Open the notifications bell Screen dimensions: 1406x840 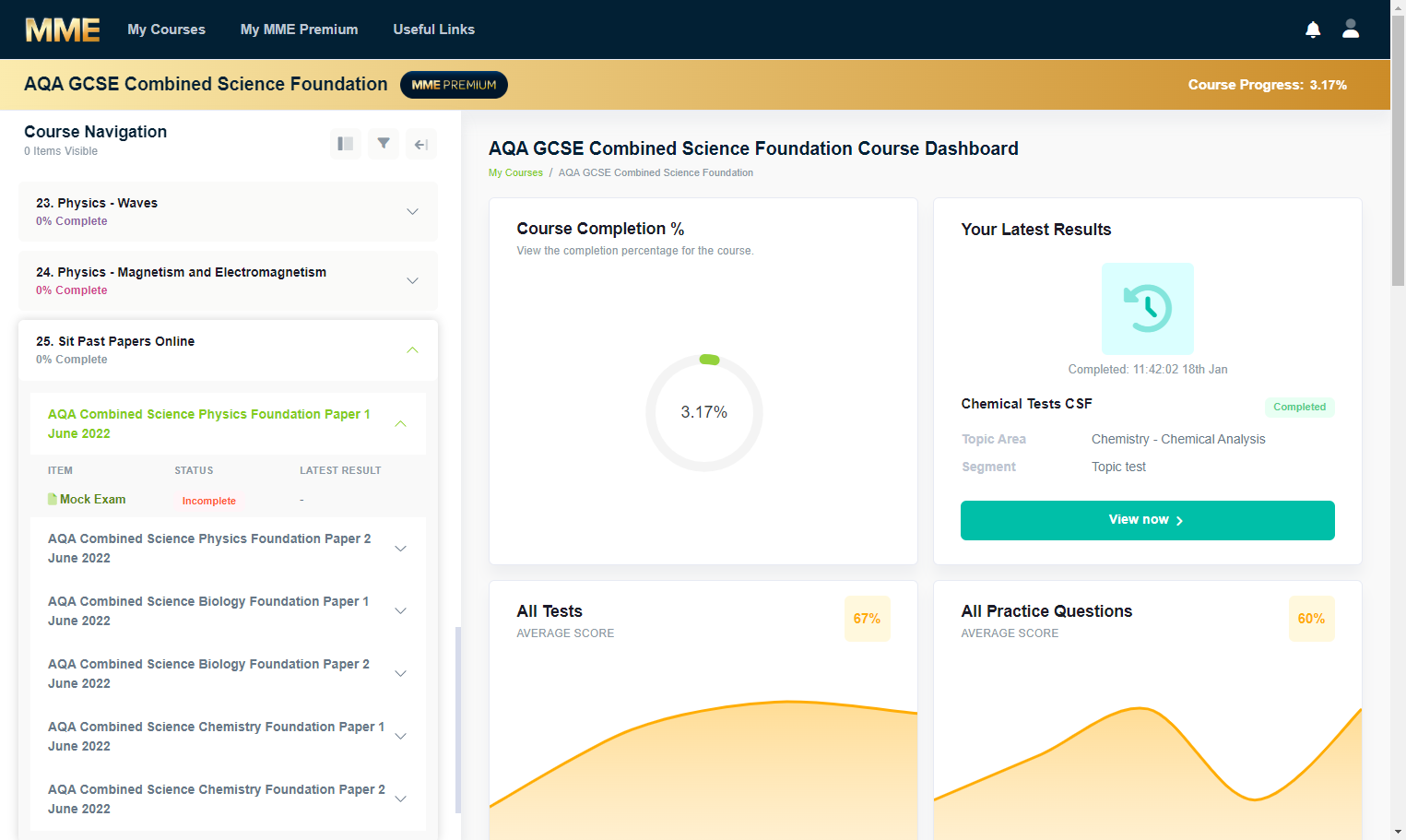pos(1313,30)
